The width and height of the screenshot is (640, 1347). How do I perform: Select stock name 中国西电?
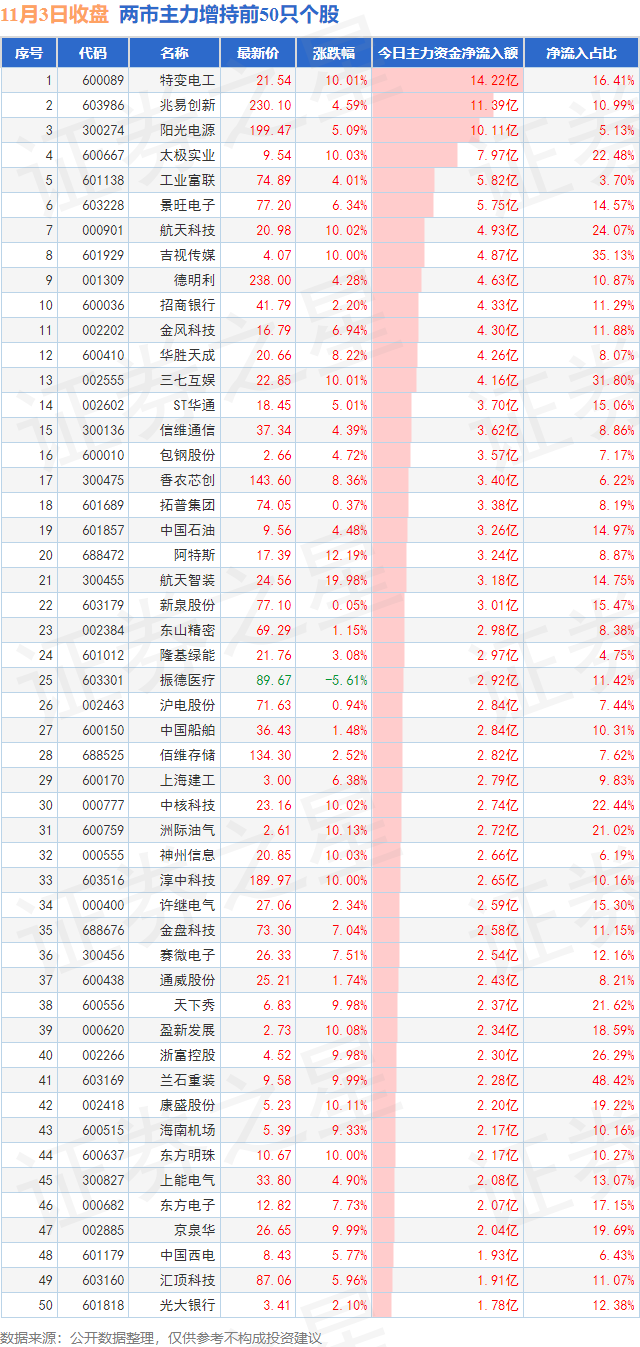click(188, 1255)
